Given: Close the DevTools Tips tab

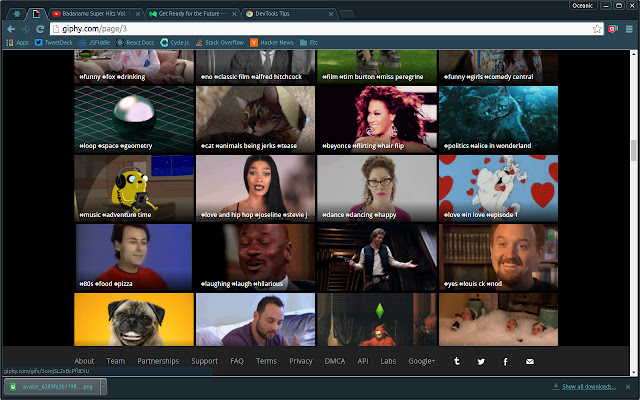Looking at the screenshot, I should pos(331,14).
